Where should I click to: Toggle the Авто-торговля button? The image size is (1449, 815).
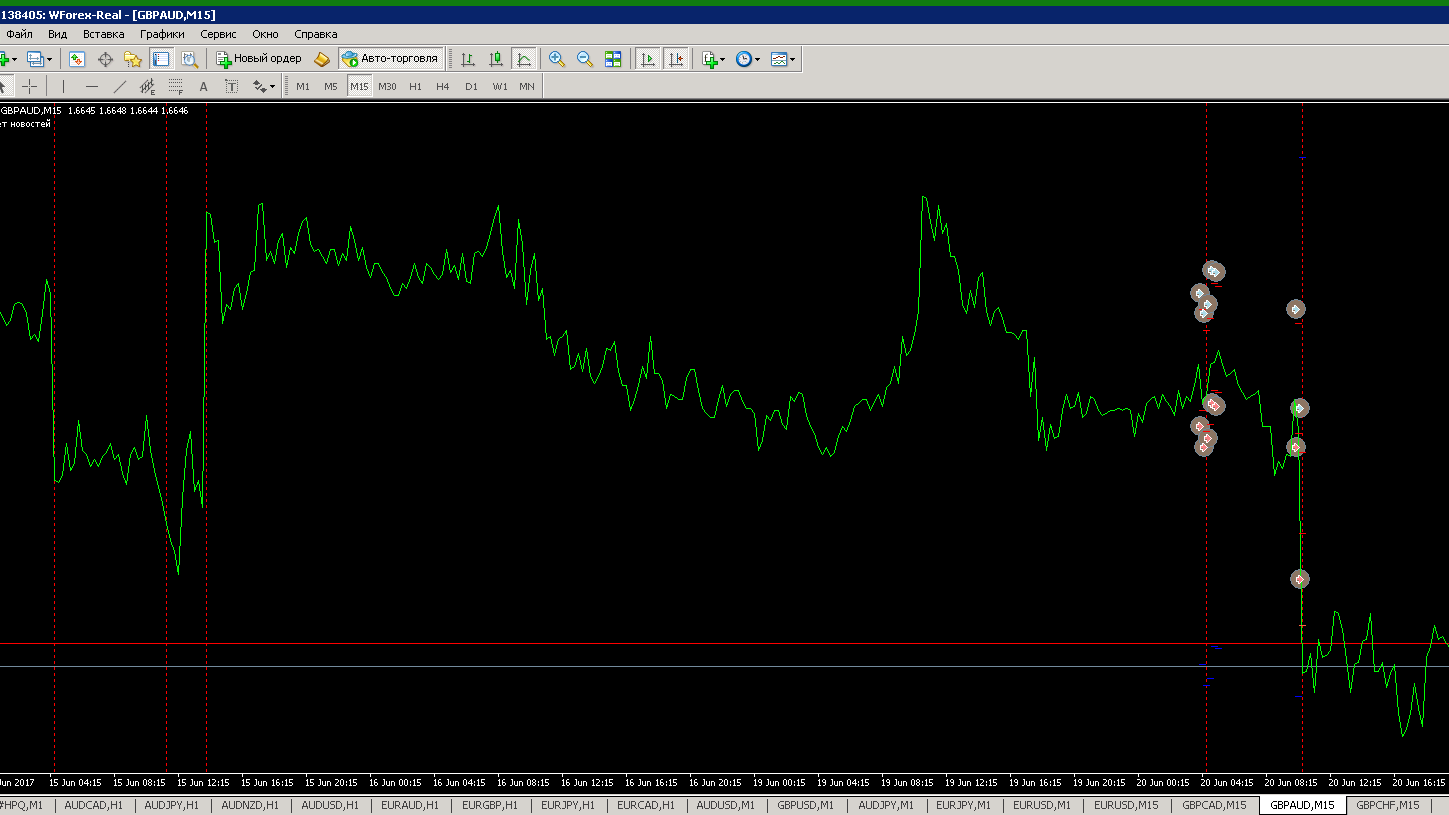pos(390,59)
